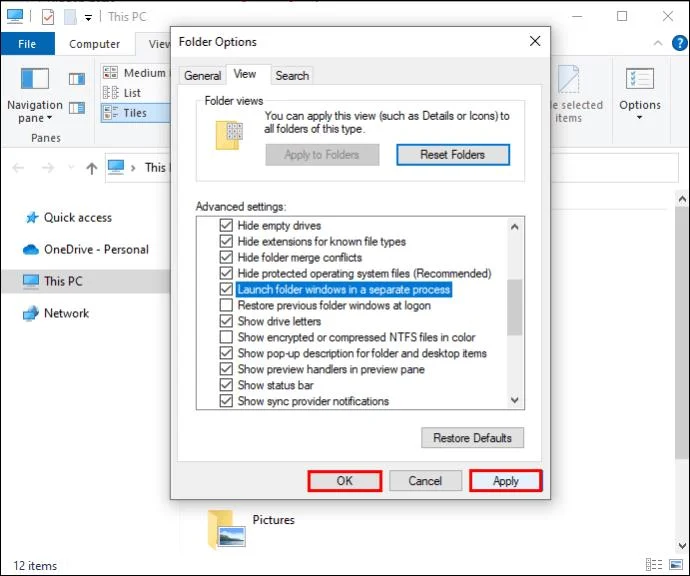Open the Explorer help question mark icon
This screenshot has height=576, width=690.
(x=679, y=43)
